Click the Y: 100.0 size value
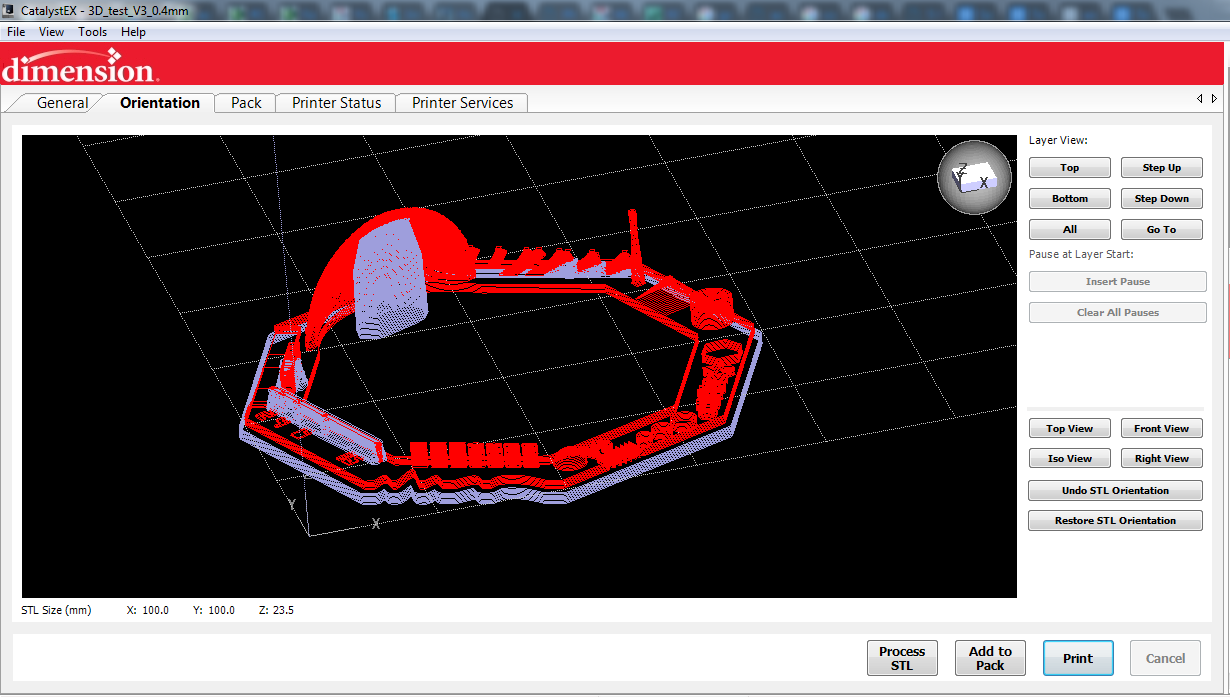This screenshot has height=697, width=1230. point(214,610)
